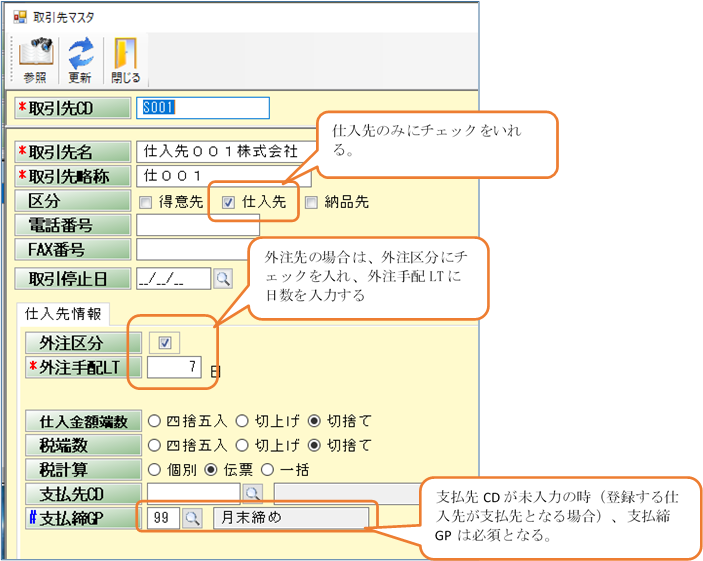Click the search icon beside 支払先CD
This screenshot has width=703, height=561.
[252, 493]
